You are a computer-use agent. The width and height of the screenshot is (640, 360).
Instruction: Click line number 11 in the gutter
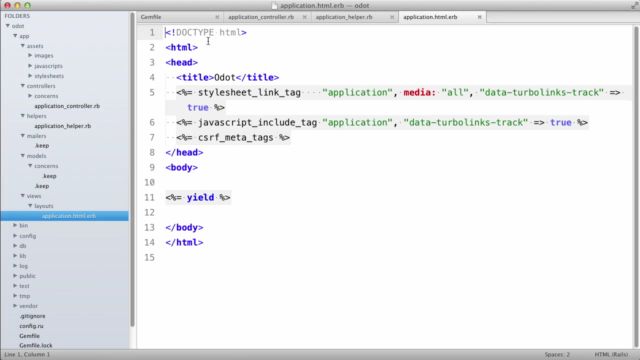(x=149, y=198)
